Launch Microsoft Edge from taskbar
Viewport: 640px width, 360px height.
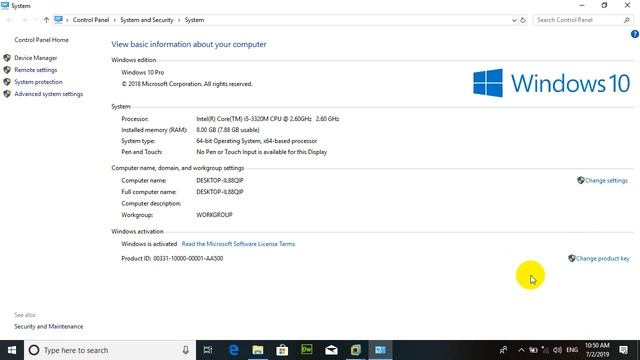(233, 350)
